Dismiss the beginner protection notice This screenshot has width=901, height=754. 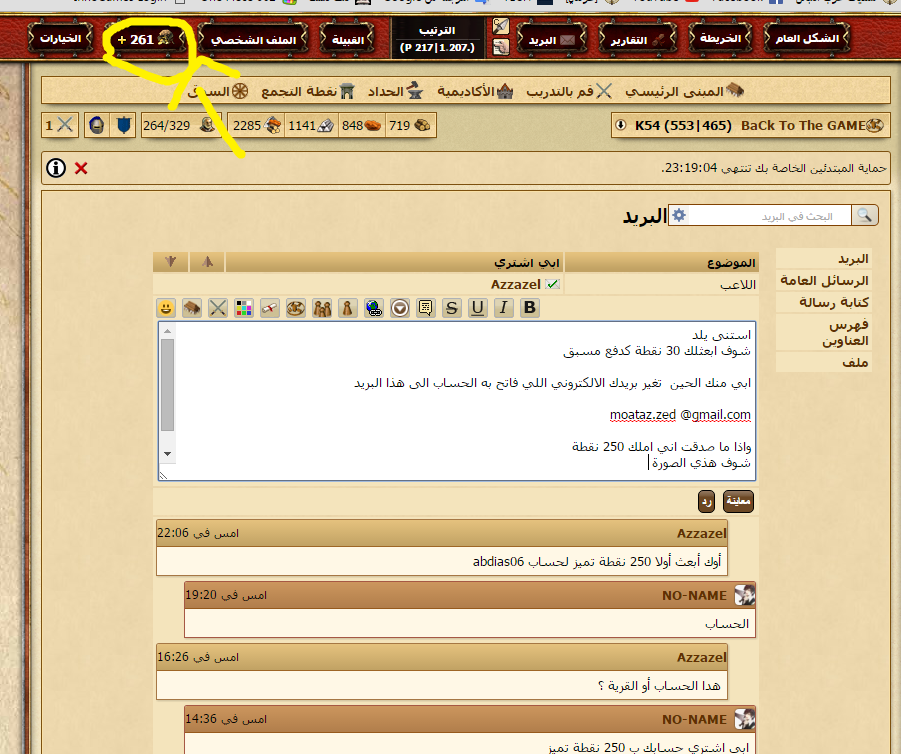[x=81, y=168]
